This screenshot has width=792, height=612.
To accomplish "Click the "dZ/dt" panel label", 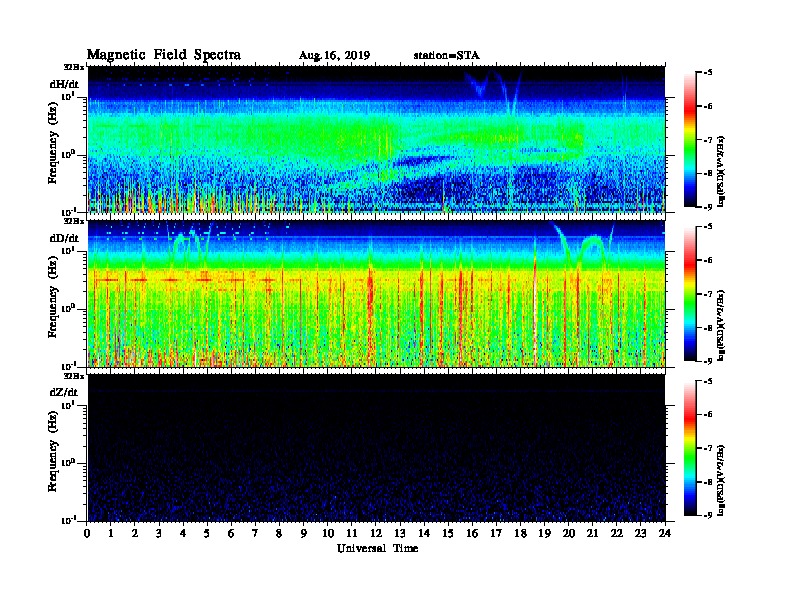I will [x=64, y=392].
